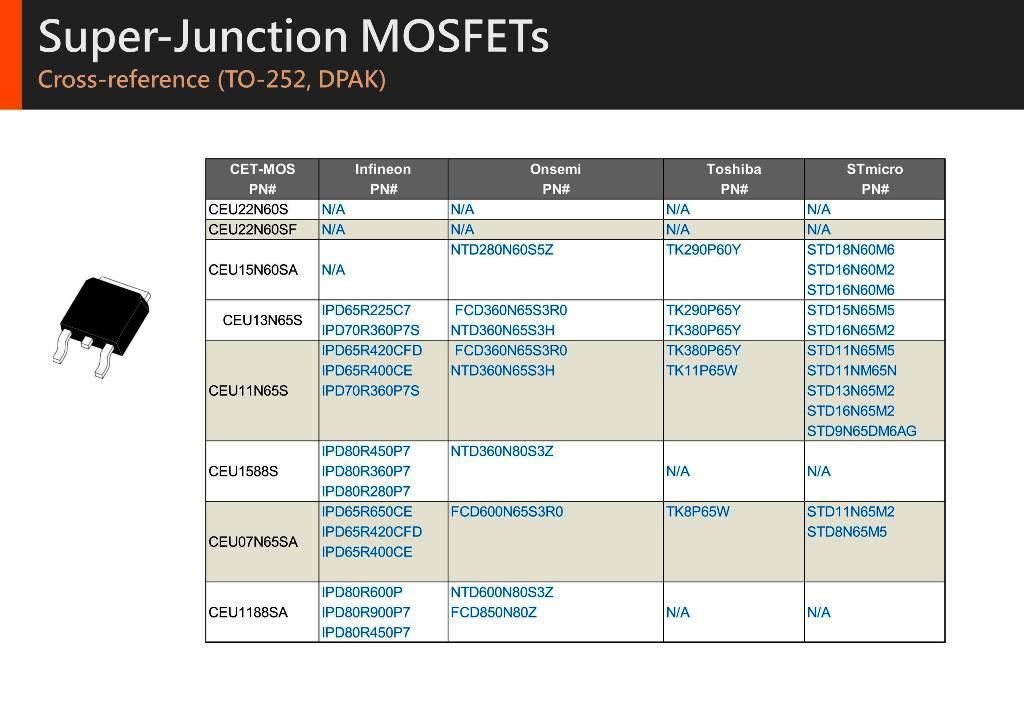Open the NTD360N80S3Z Onsemi part link

click(x=502, y=451)
